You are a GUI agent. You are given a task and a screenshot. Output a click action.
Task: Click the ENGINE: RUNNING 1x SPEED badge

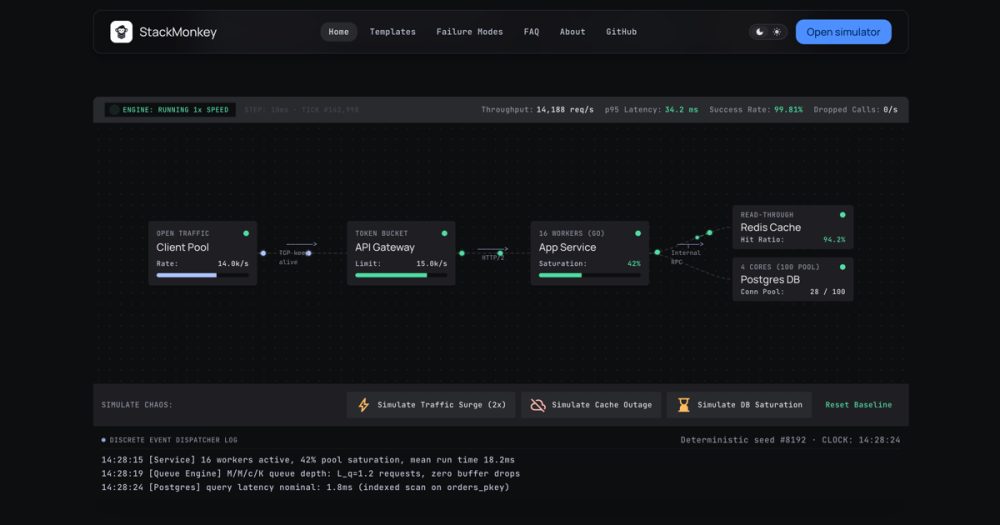170,110
